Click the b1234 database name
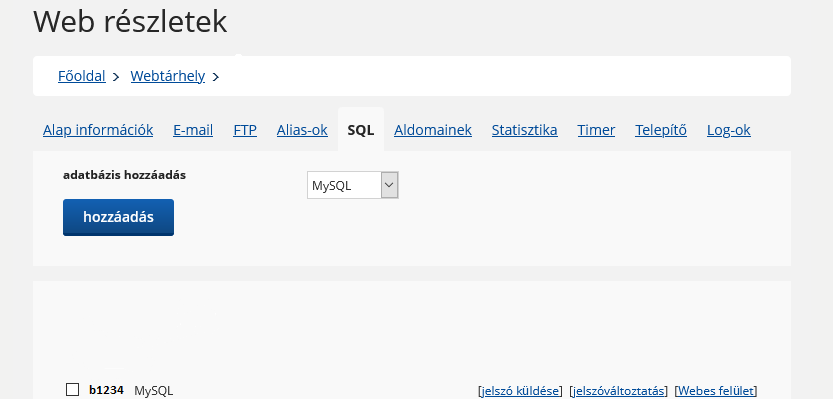The width and height of the screenshot is (835, 399). point(106,390)
